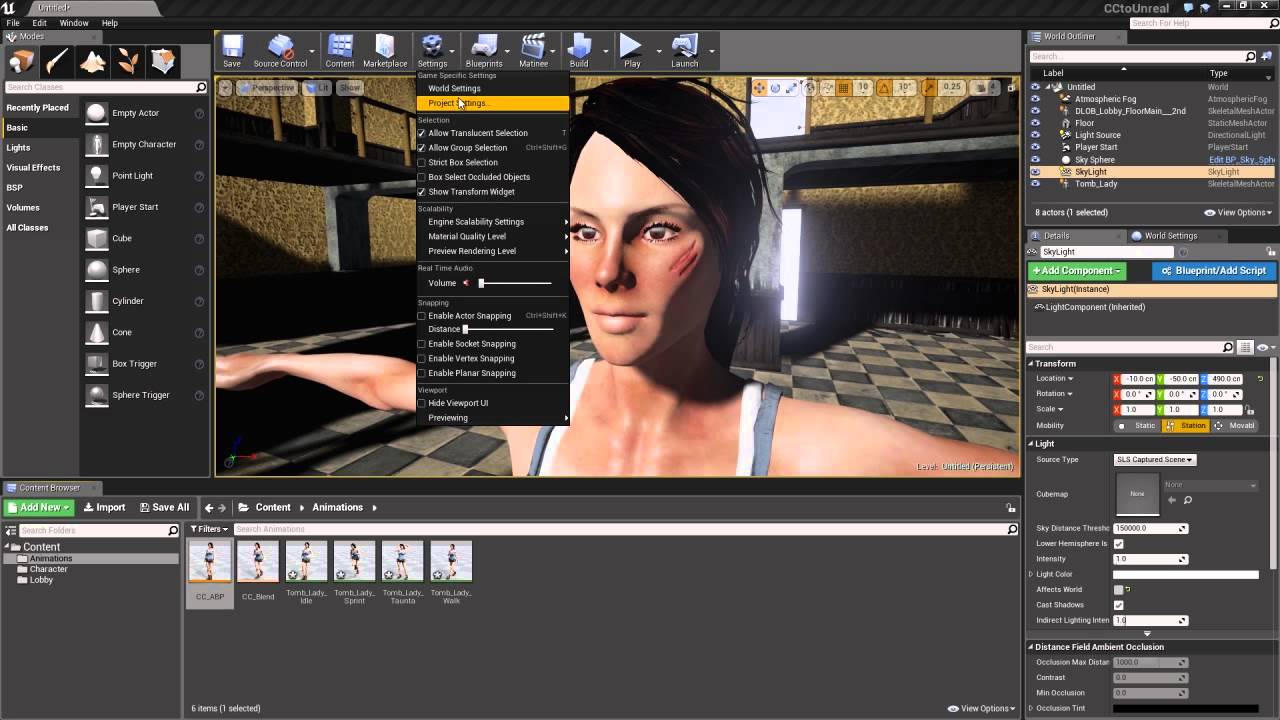Open Engine Scalability Settings submenu

click(x=492, y=222)
